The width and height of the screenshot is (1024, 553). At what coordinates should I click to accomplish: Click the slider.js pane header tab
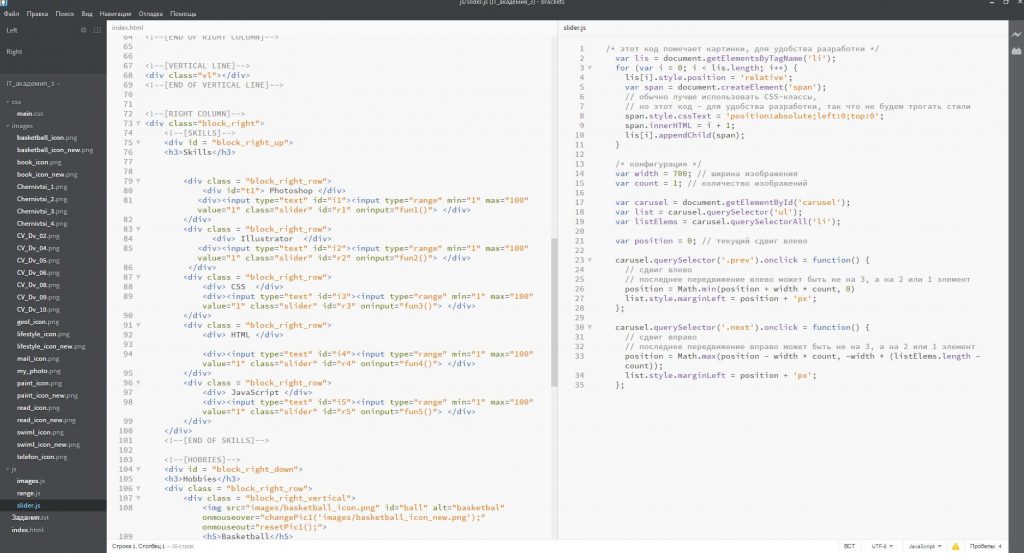pos(575,28)
